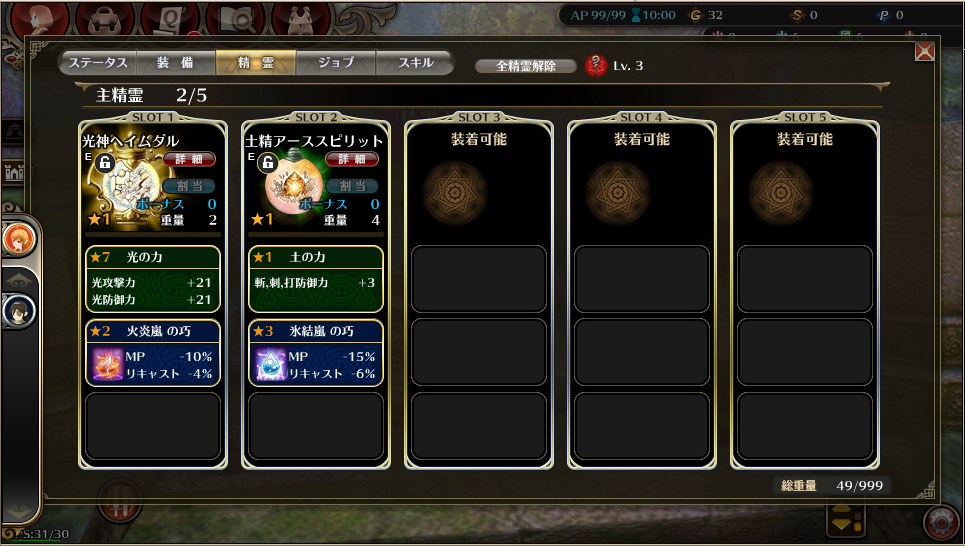Viewport: 965px width, 546px height.
Task: Click the spirit level question-mark icon
Action: tap(595, 65)
